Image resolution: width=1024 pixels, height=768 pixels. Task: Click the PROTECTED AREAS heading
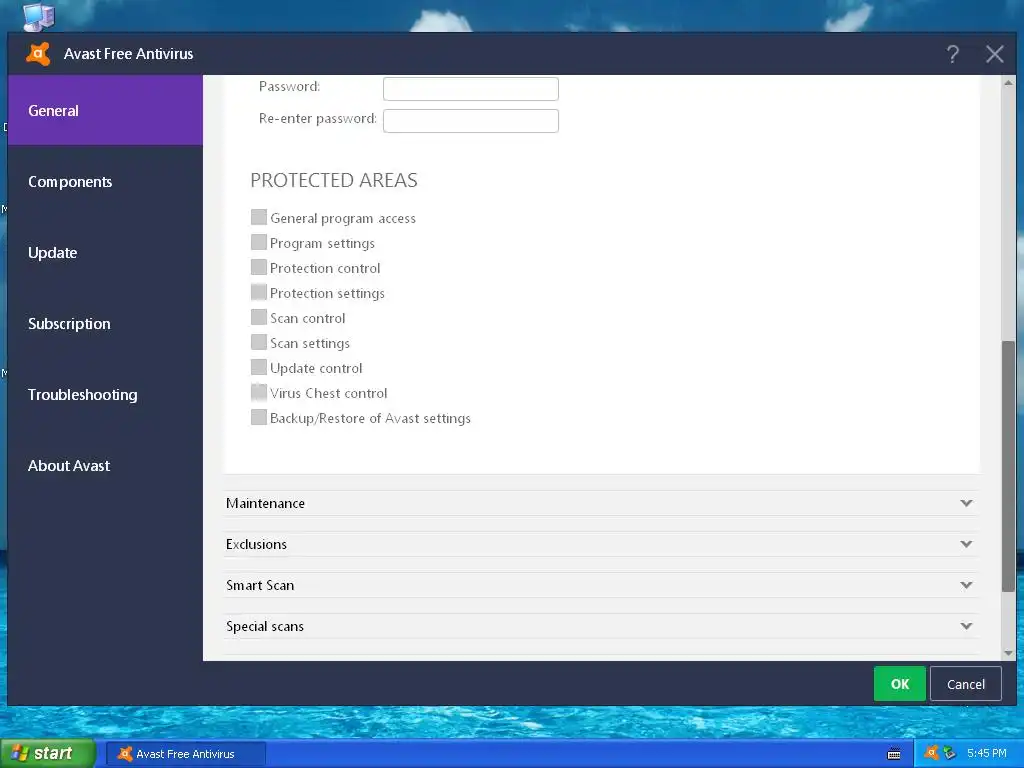click(334, 180)
